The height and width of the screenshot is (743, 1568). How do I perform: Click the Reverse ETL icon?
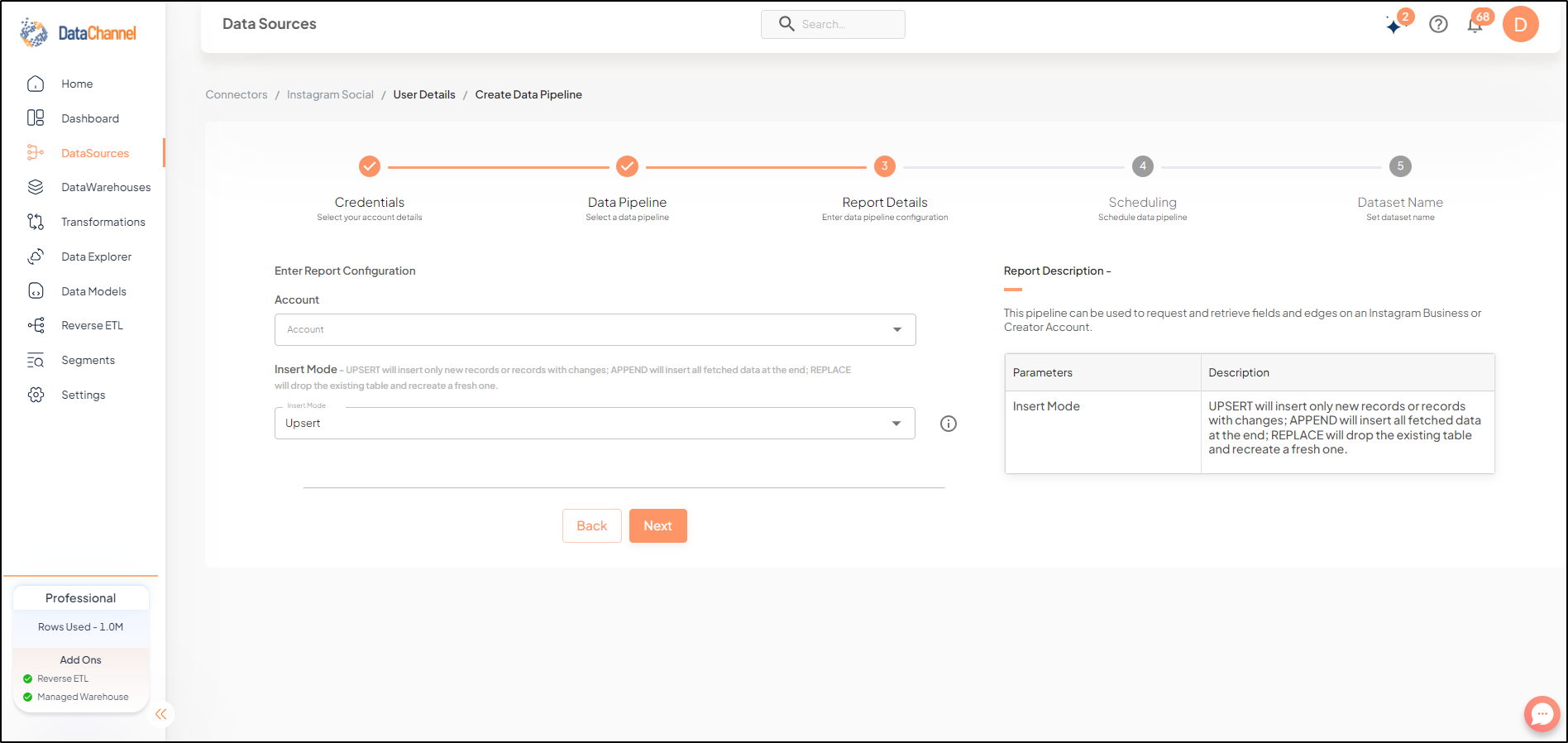[36, 325]
